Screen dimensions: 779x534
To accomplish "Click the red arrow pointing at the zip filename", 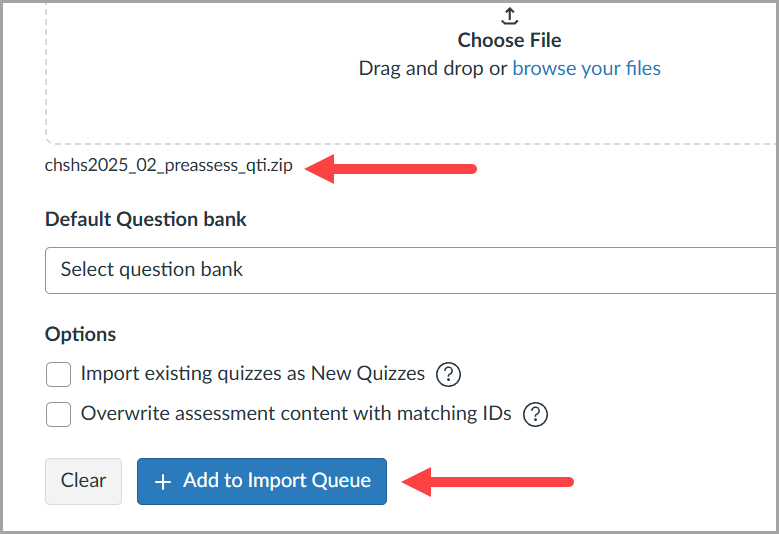I will (x=390, y=168).
